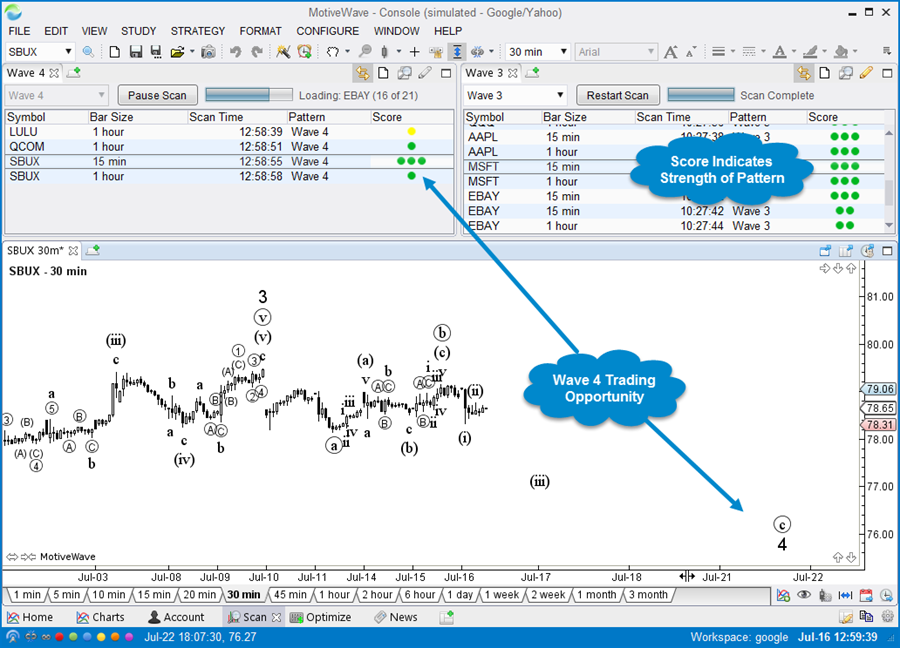Click the Pause Scan button

click(x=157, y=95)
